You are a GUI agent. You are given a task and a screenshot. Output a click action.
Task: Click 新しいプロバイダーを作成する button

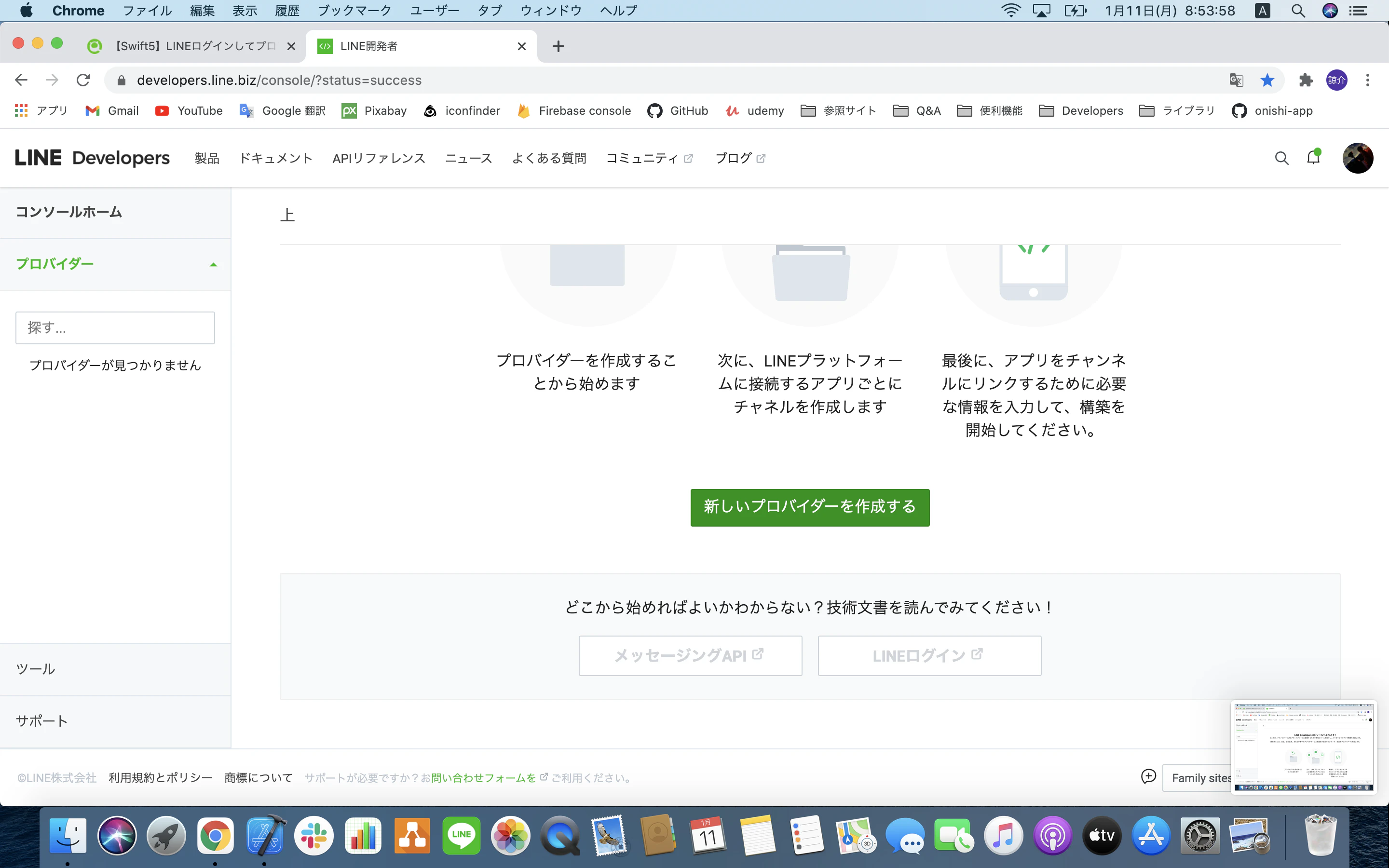click(810, 507)
